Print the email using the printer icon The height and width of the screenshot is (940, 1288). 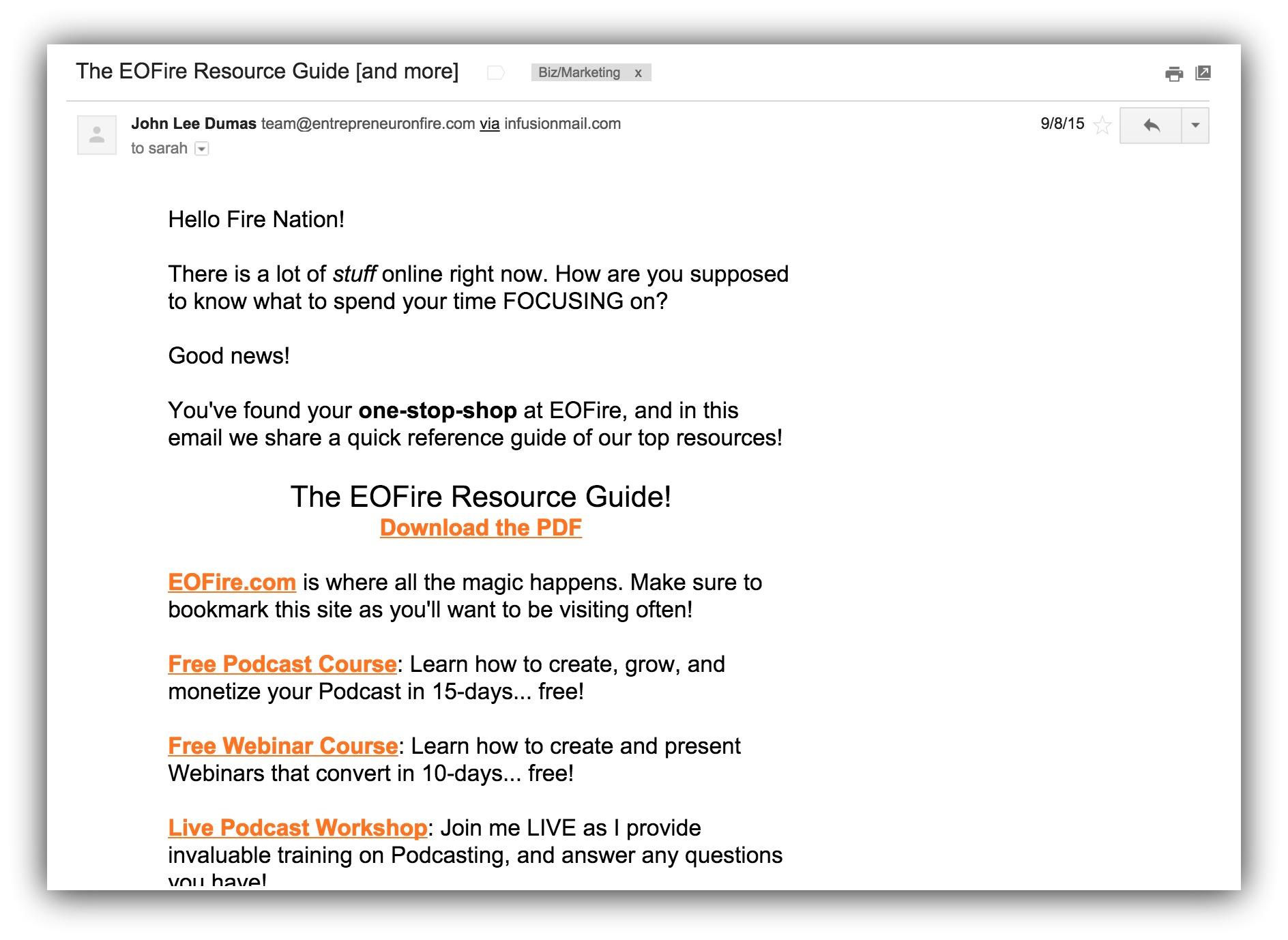(1174, 74)
